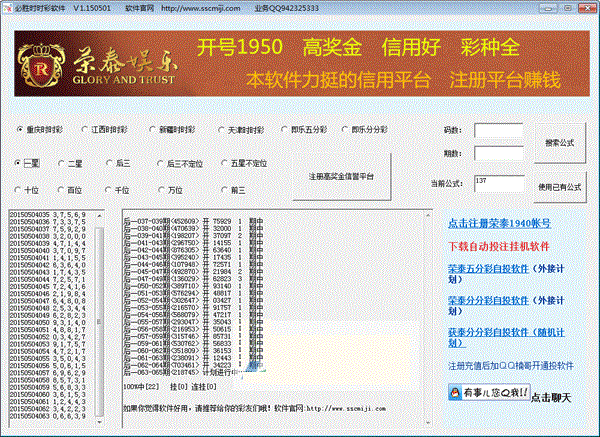Open the 荣泰五分彩自投软件 link
The height and width of the screenshot is (437, 600).
(488, 269)
